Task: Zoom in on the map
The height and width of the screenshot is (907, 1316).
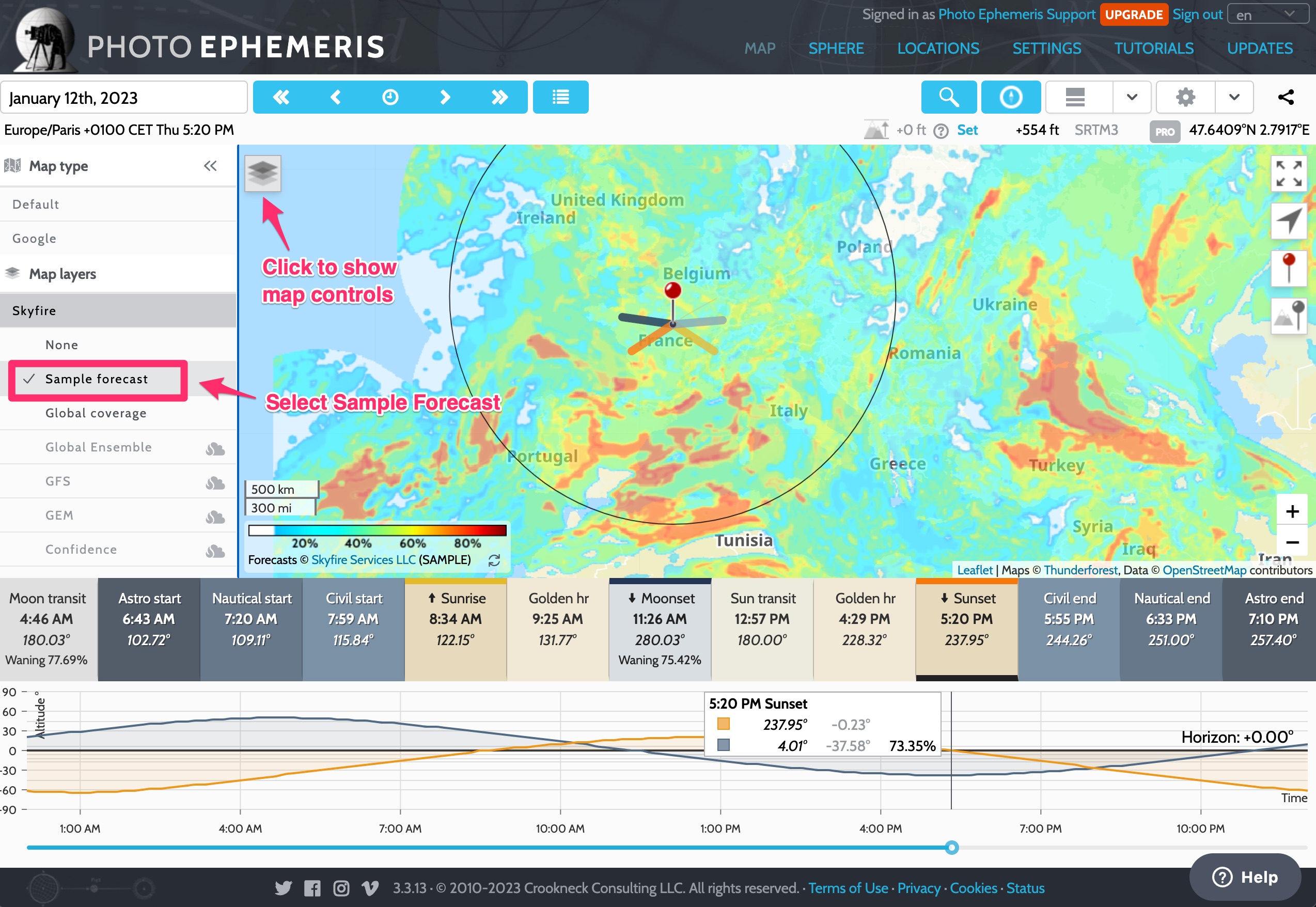Action: pyautogui.click(x=1292, y=511)
